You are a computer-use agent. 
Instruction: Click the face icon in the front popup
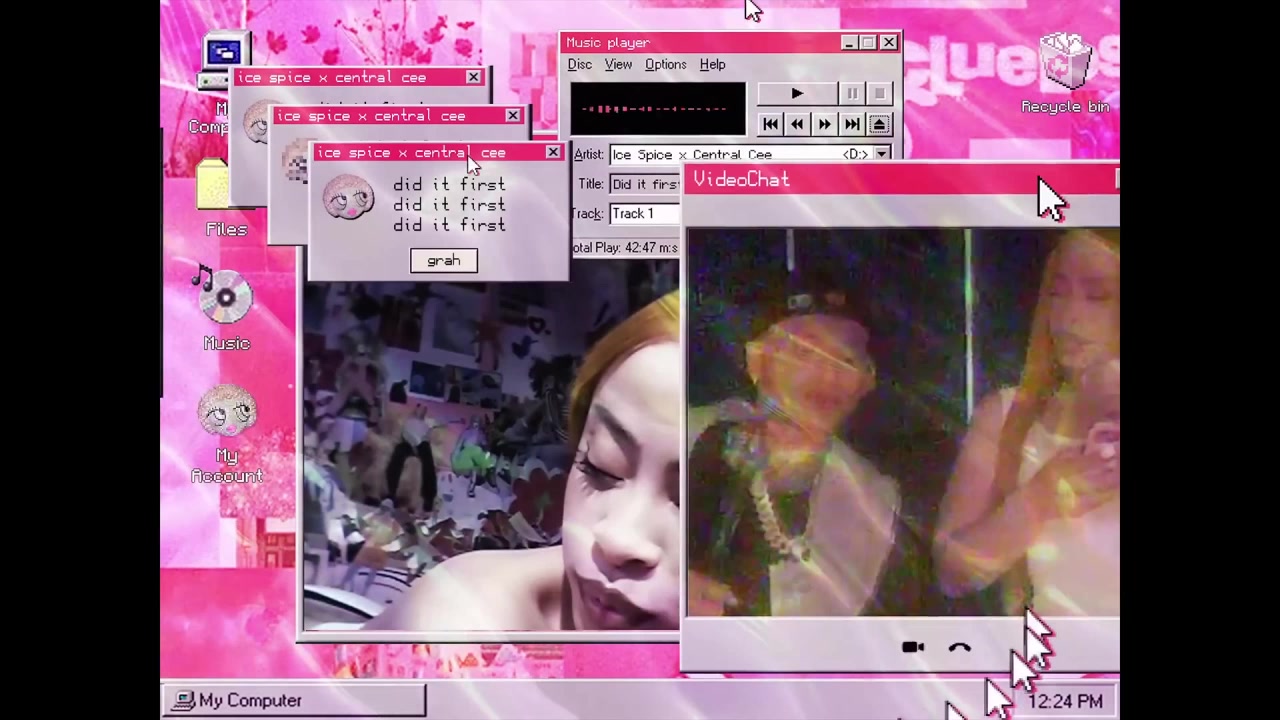(348, 197)
